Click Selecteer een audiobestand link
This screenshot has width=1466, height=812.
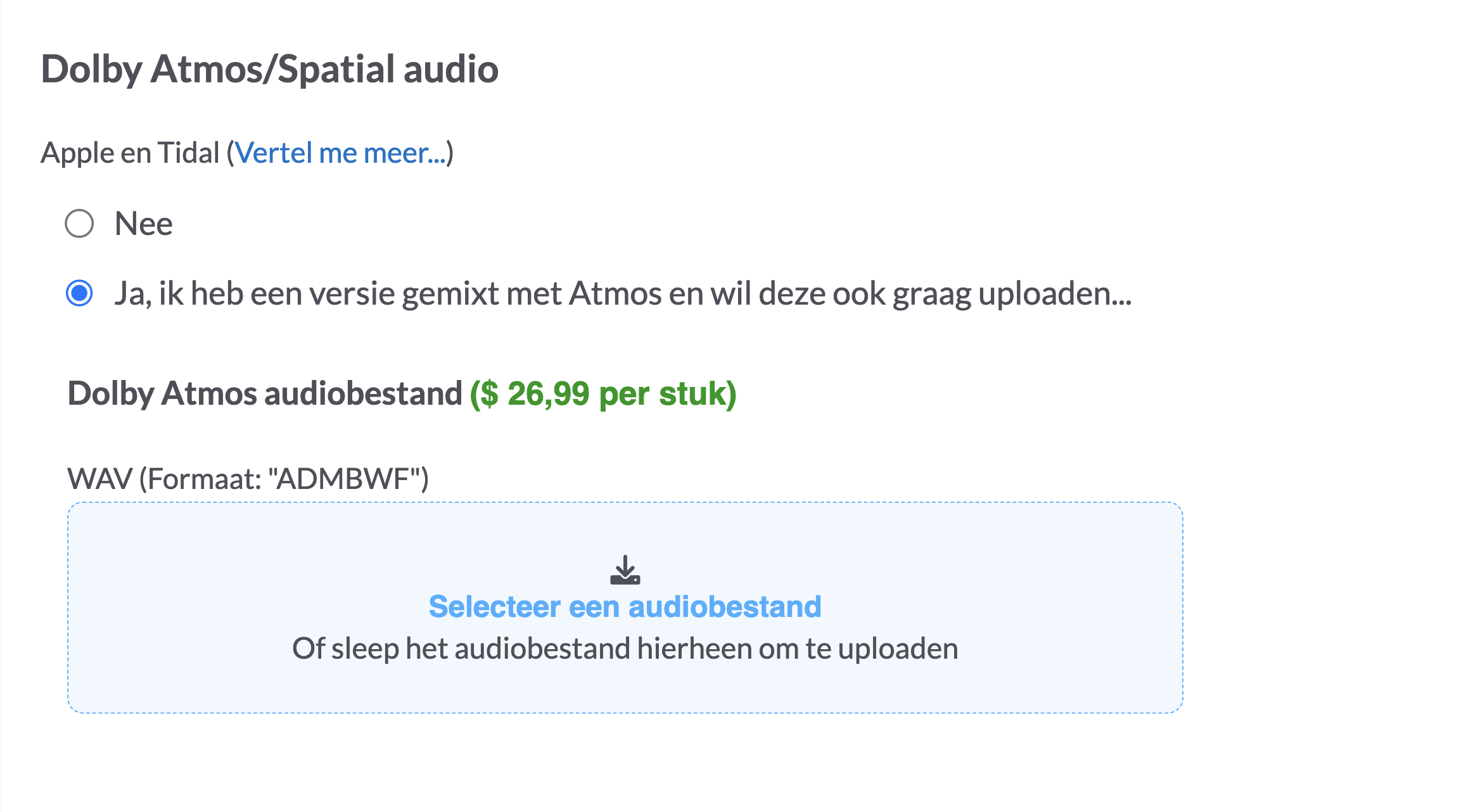click(625, 606)
